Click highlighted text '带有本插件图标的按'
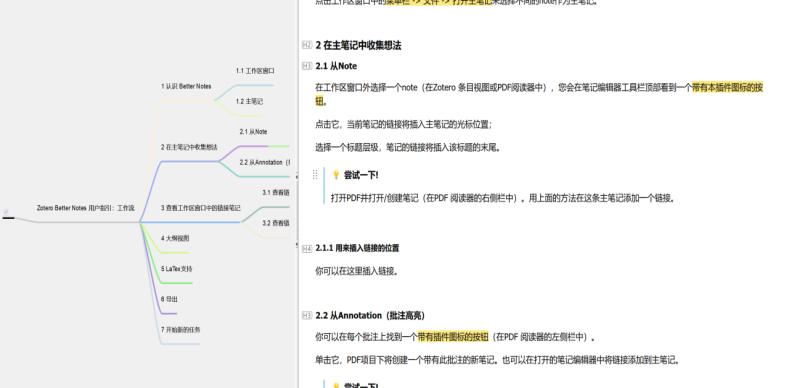The height and width of the screenshot is (388, 789). pyautogui.click(x=728, y=88)
